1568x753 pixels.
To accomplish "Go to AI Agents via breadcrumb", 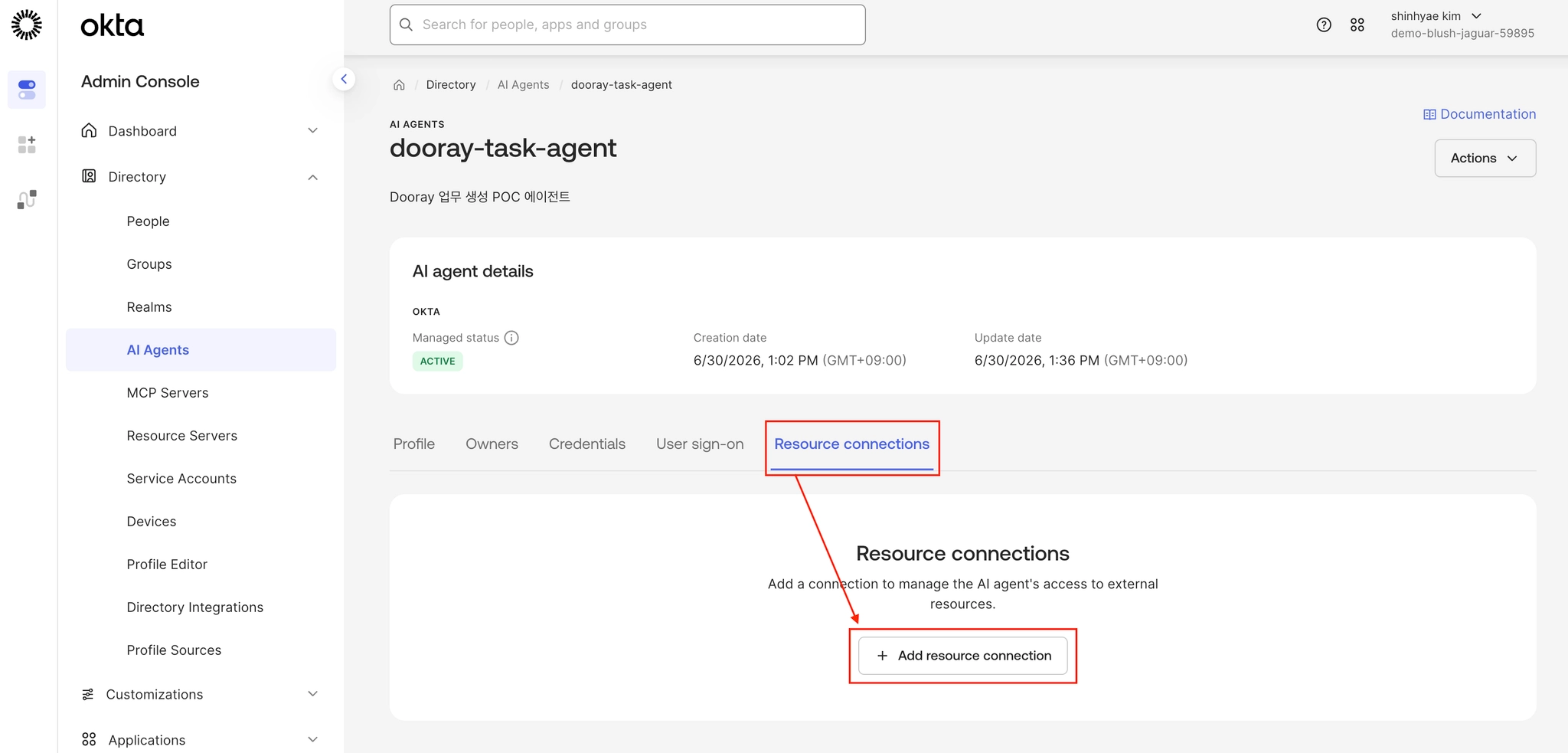I will point(523,85).
